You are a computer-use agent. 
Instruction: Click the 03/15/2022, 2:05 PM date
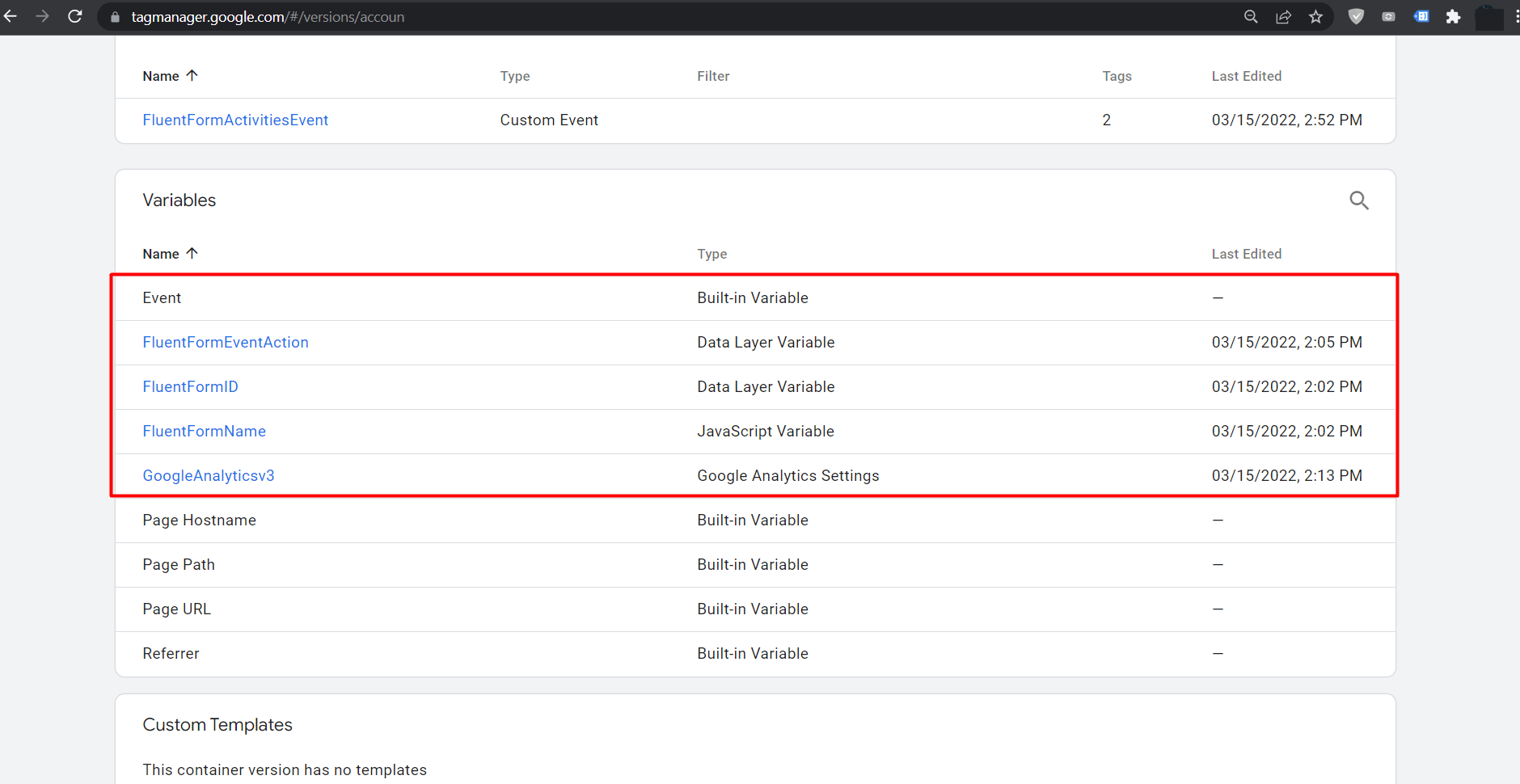(1286, 342)
